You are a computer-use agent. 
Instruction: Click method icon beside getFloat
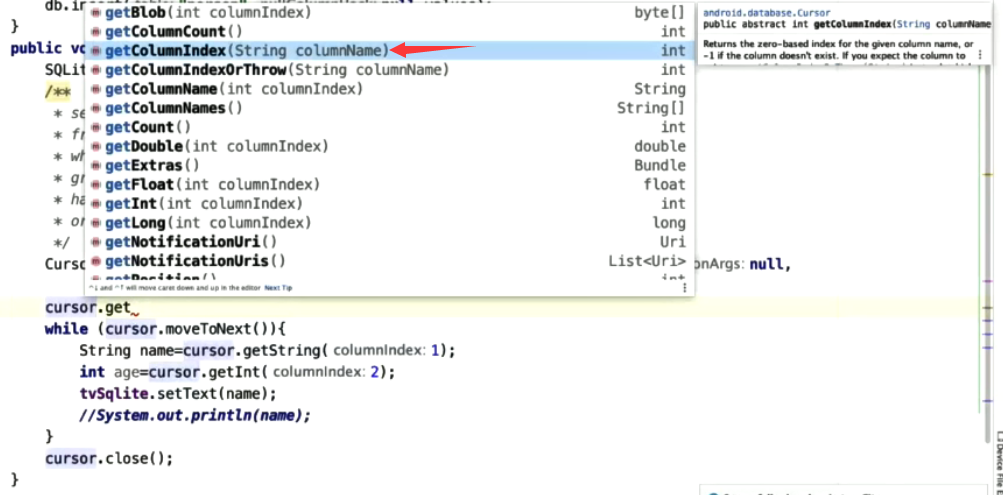point(96,185)
